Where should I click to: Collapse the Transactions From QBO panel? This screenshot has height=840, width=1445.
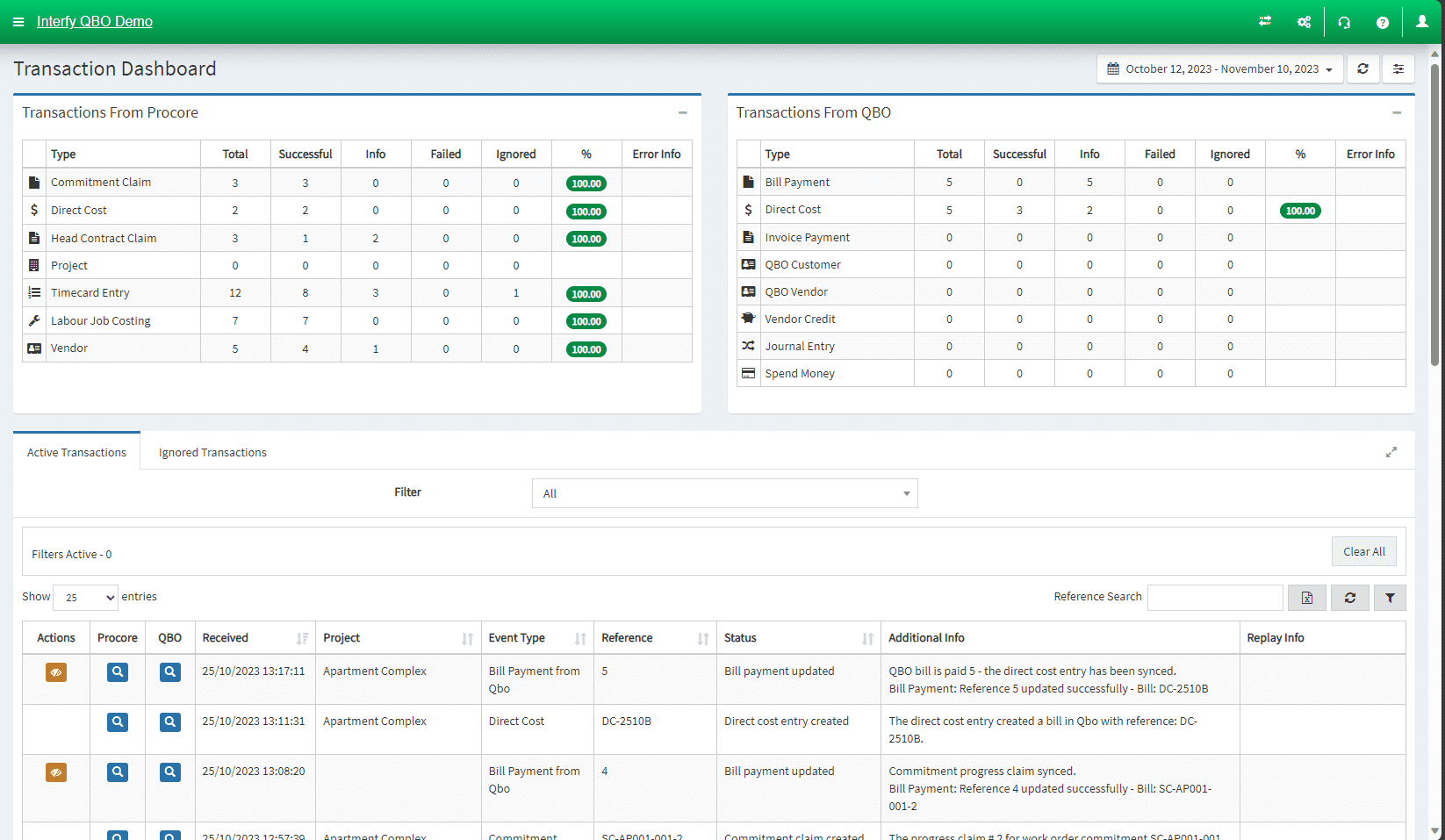[1397, 112]
